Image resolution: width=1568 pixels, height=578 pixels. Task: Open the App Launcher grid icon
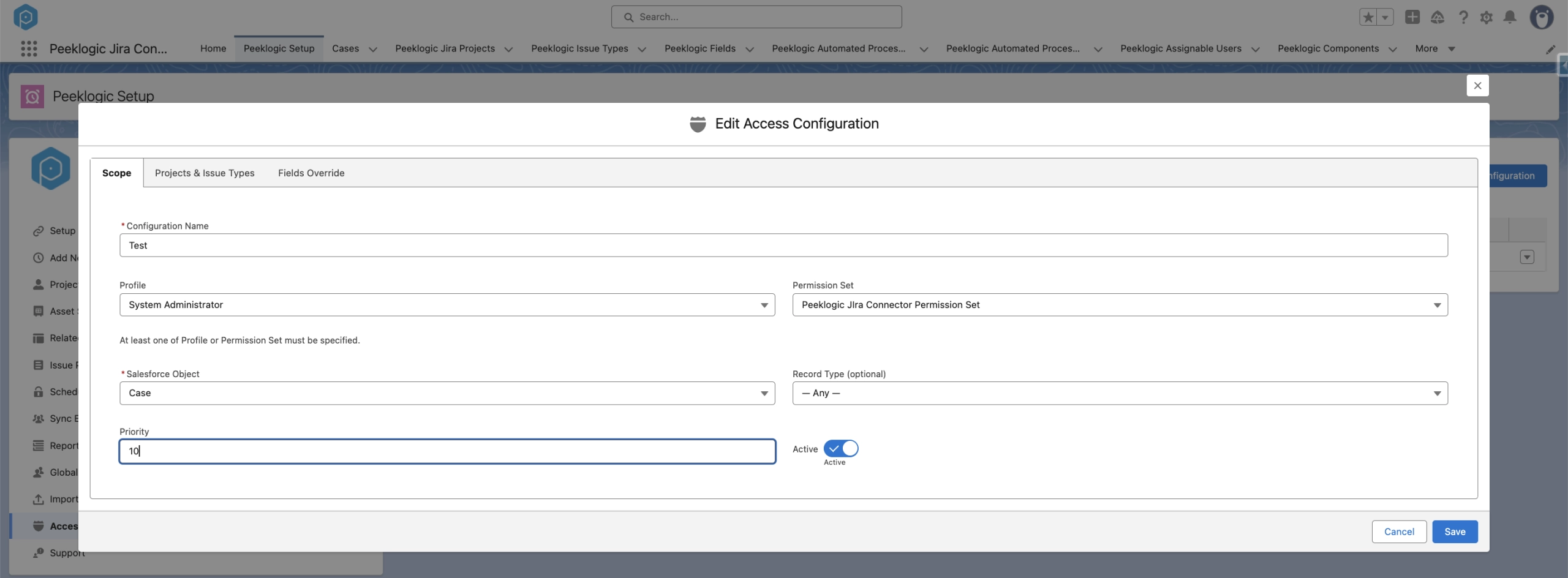click(29, 48)
